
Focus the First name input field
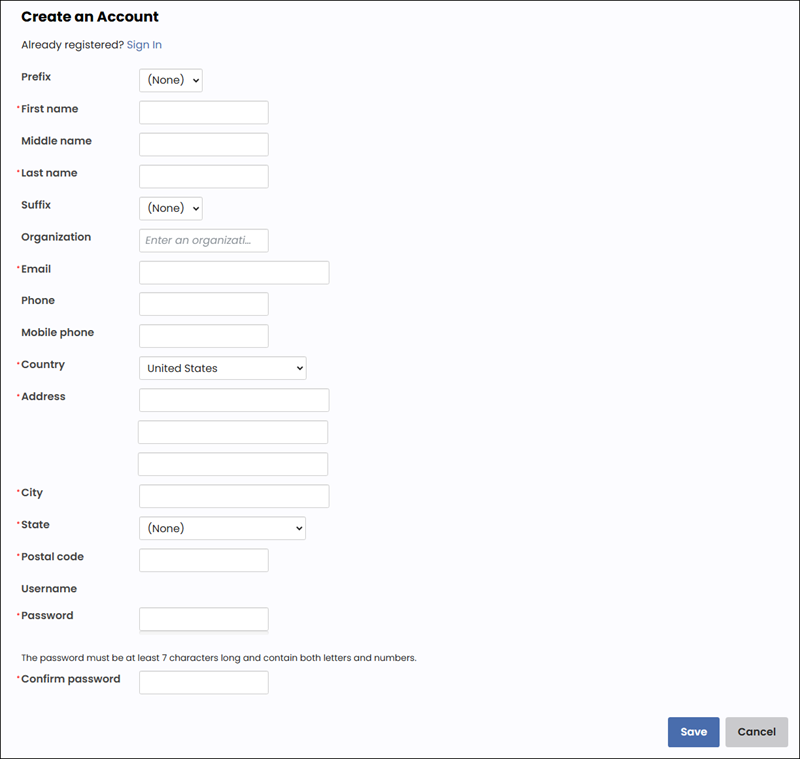point(203,112)
